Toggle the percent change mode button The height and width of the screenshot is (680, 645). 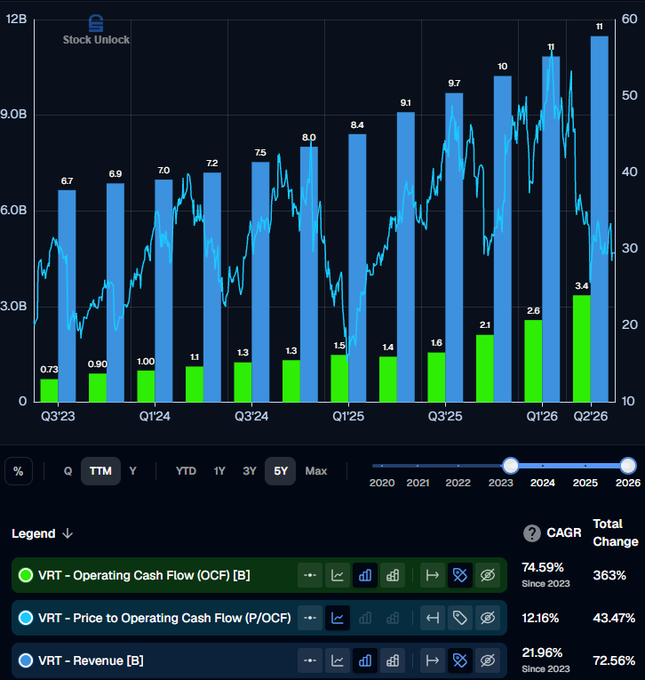pos(18,471)
